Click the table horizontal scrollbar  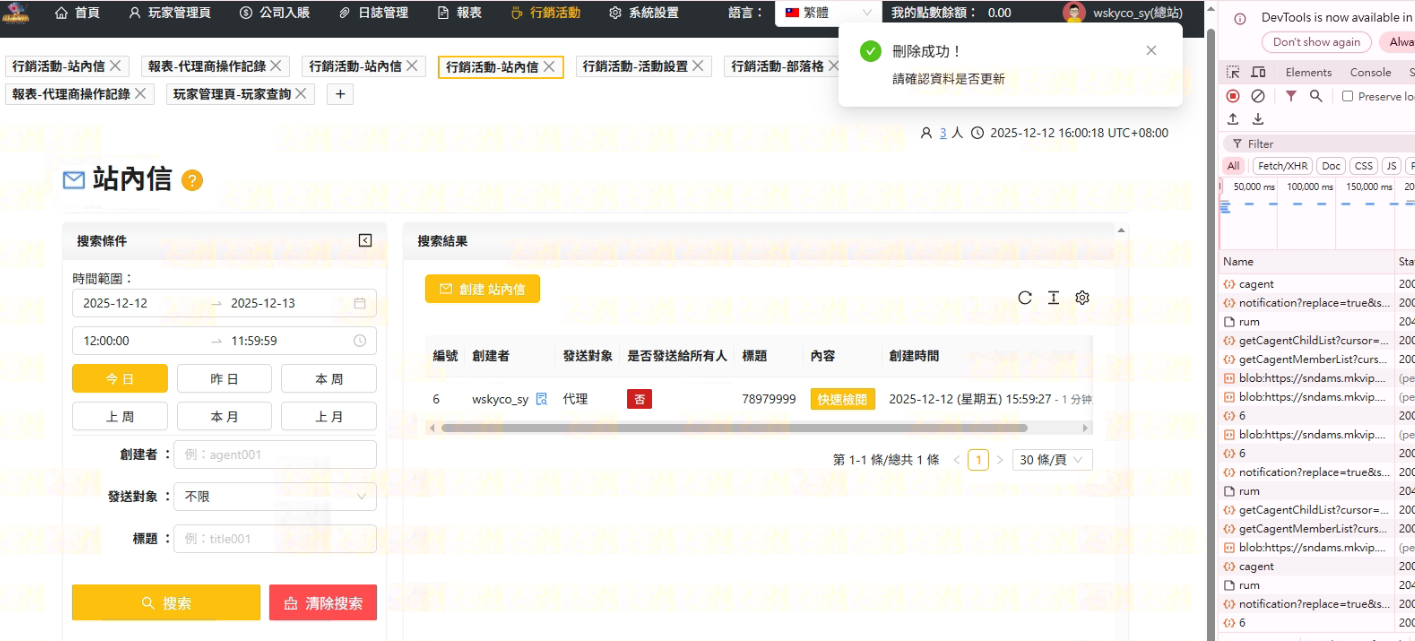pyautogui.click(x=734, y=428)
